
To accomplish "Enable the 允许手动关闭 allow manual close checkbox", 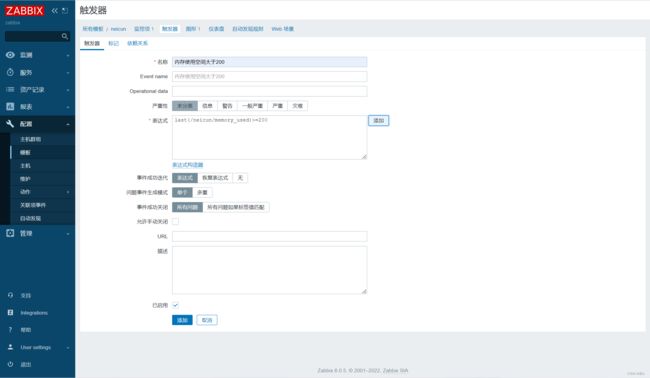I will [x=175, y=221].
